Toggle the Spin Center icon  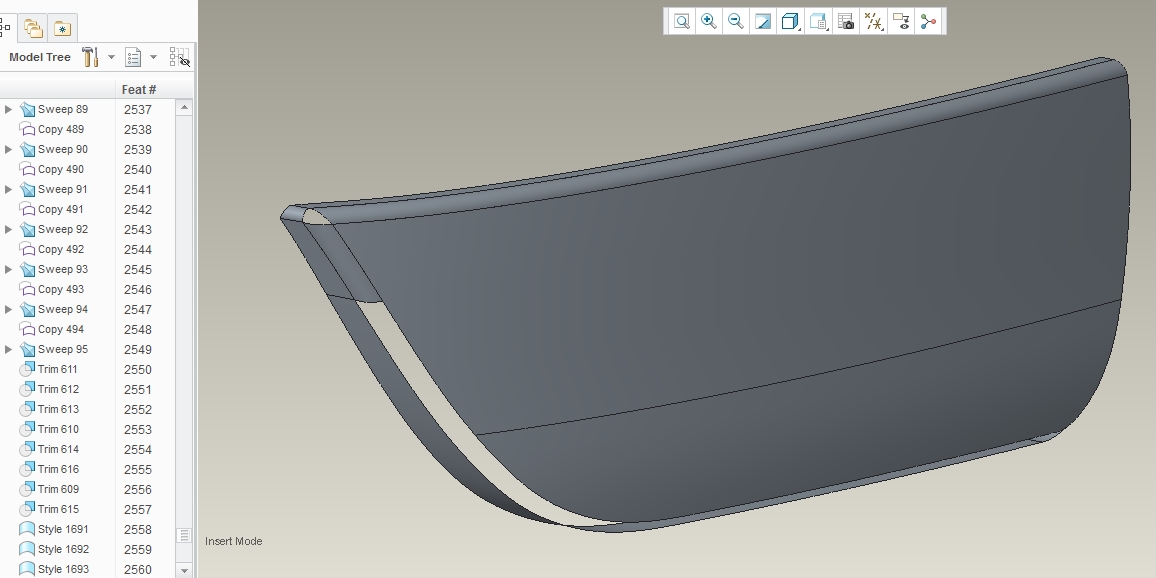(928, 21)
